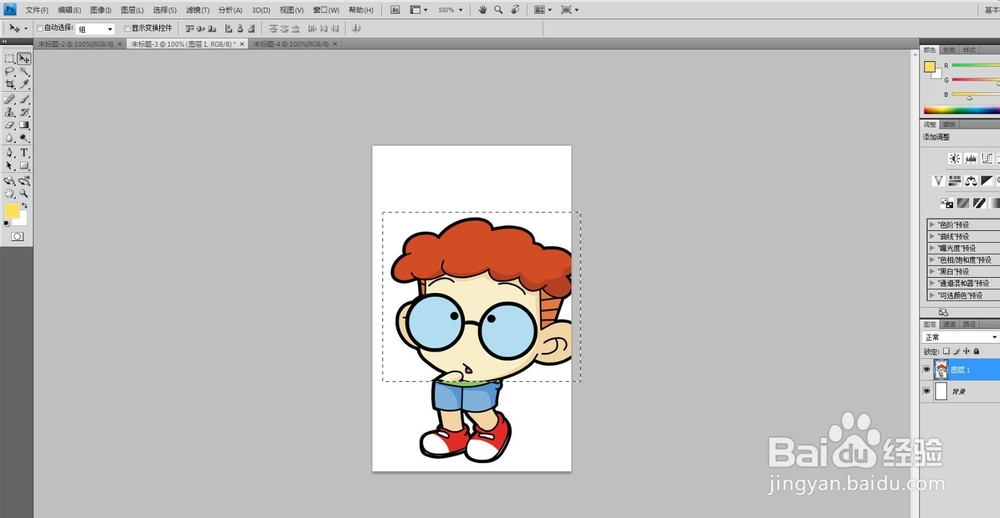Screen dimensions: 1000x518
Task: Hide the 背景 layer eye icon
Action: coord(927,391)
